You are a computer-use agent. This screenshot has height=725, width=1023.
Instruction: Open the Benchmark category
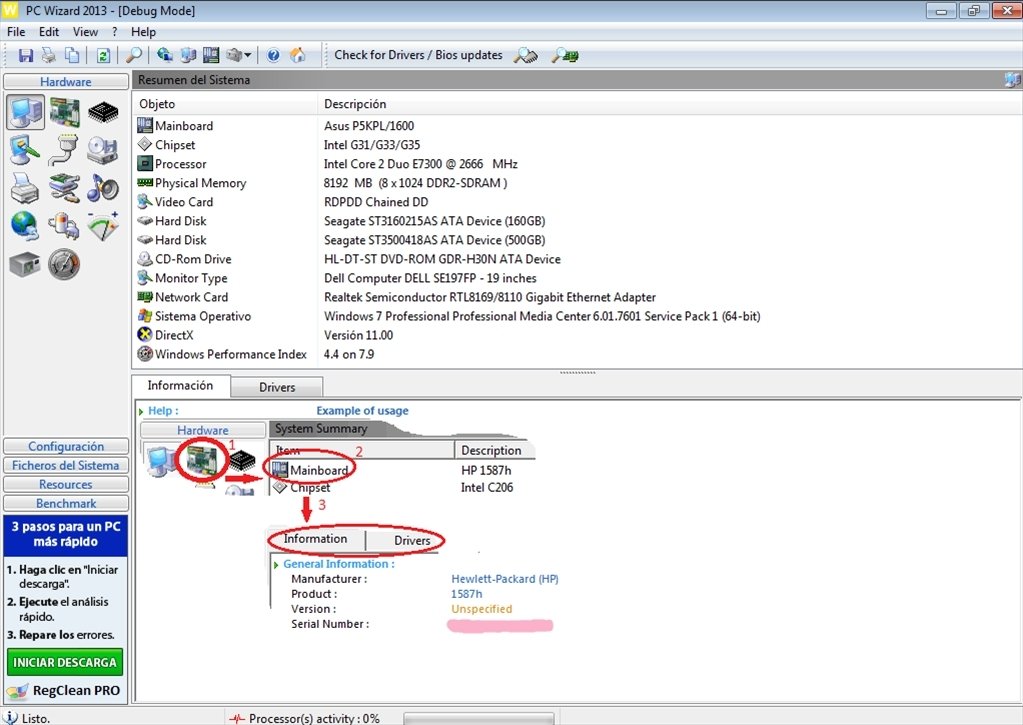(x=66, y=503)
